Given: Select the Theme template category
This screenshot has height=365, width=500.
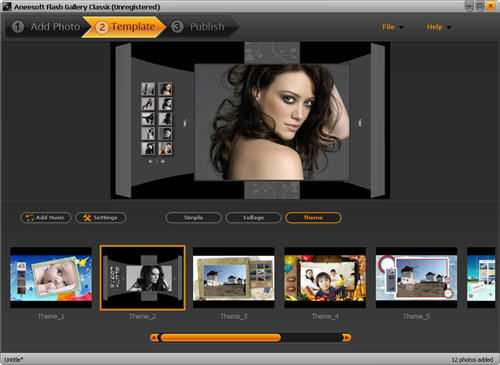Looking at the screenshot, I should [313, 218].
